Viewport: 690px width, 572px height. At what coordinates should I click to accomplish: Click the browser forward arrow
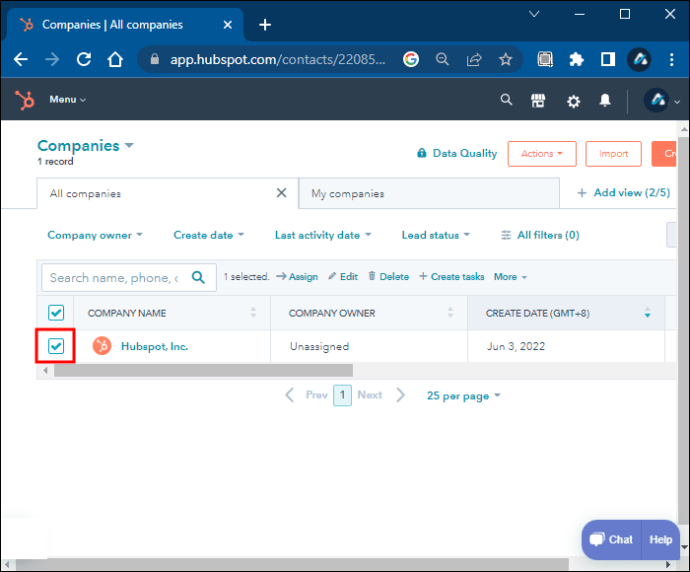[52, 59]
